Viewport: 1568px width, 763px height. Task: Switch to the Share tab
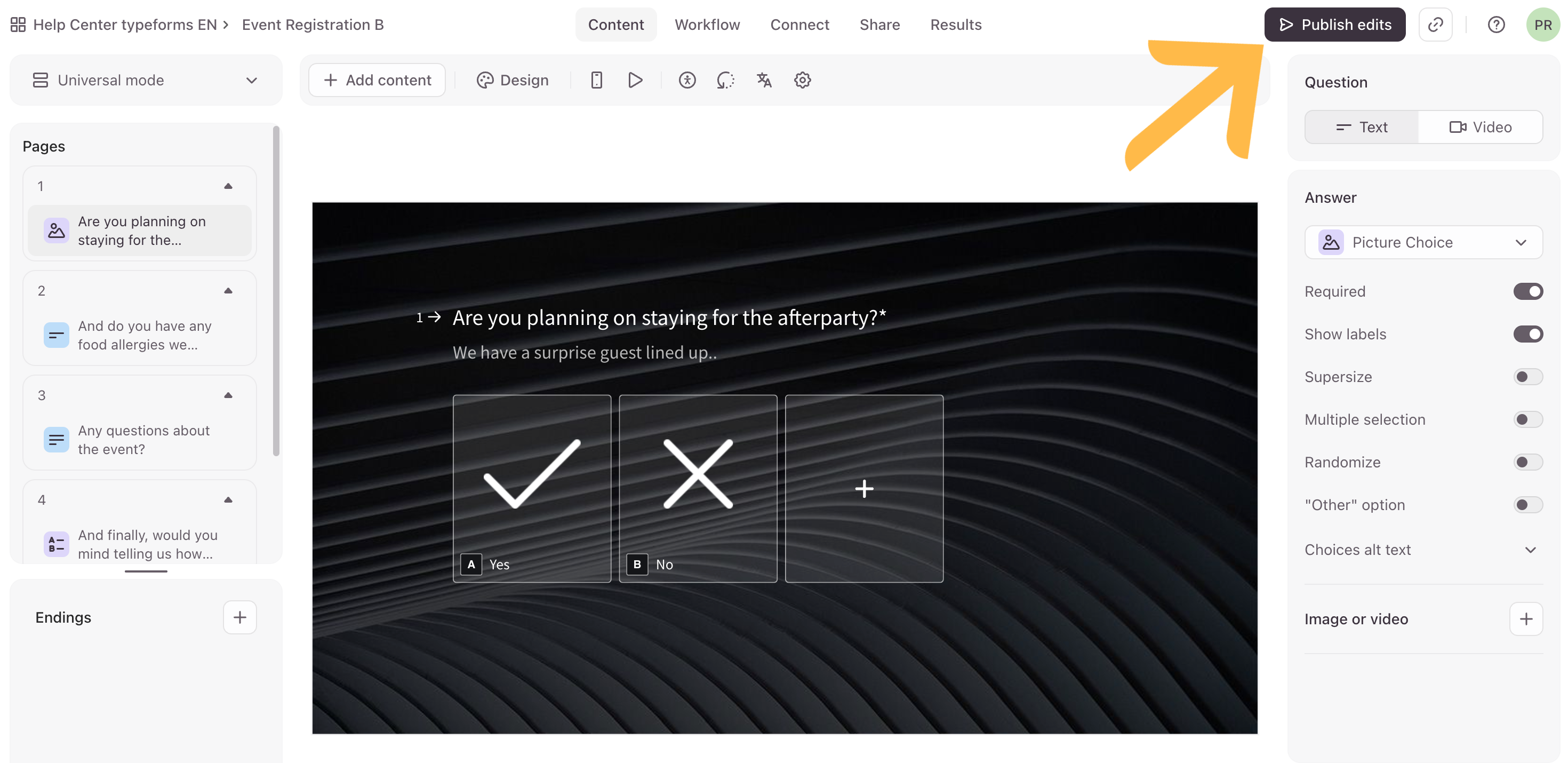879,25
